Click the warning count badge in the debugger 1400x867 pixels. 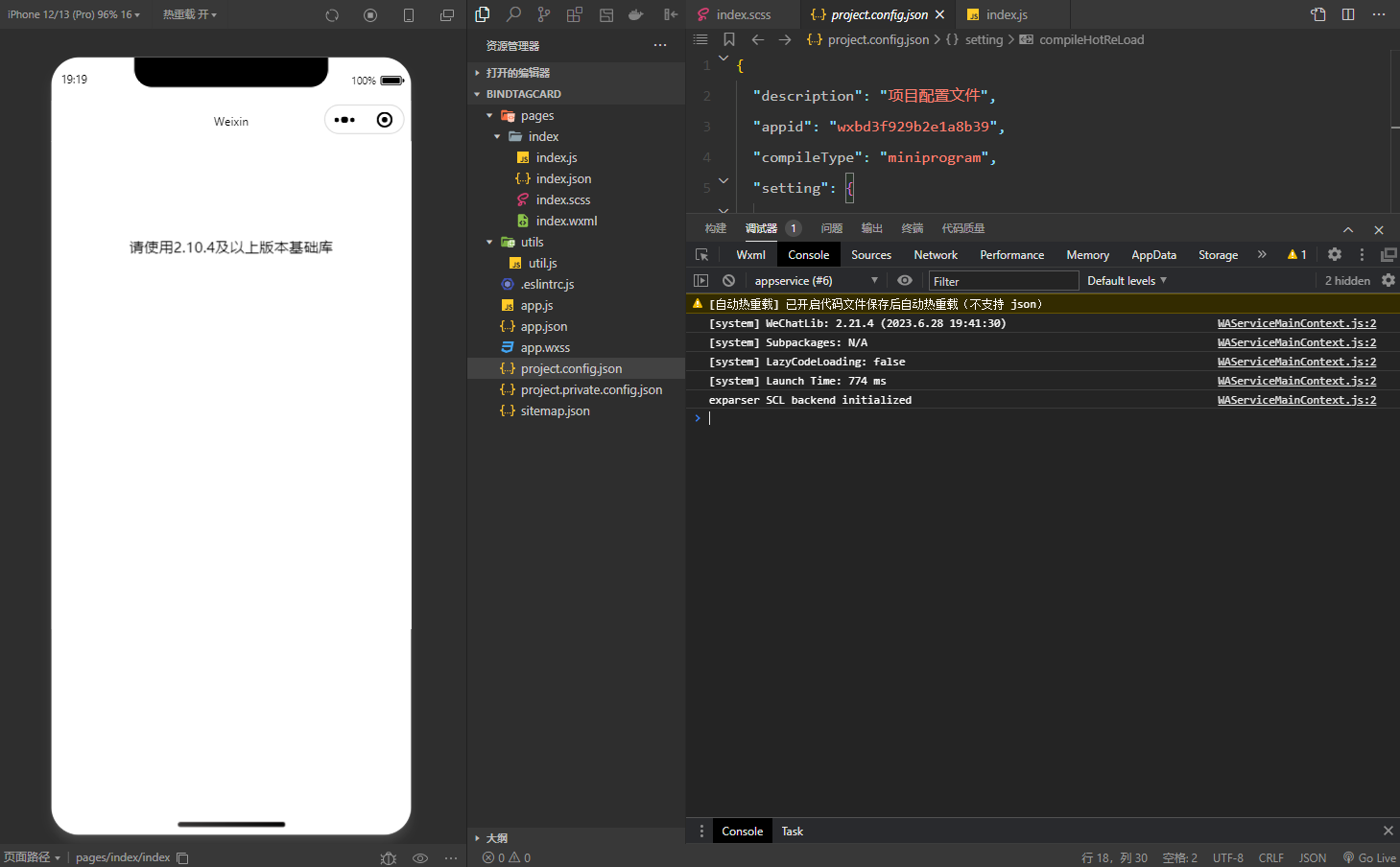[1296, 254]
